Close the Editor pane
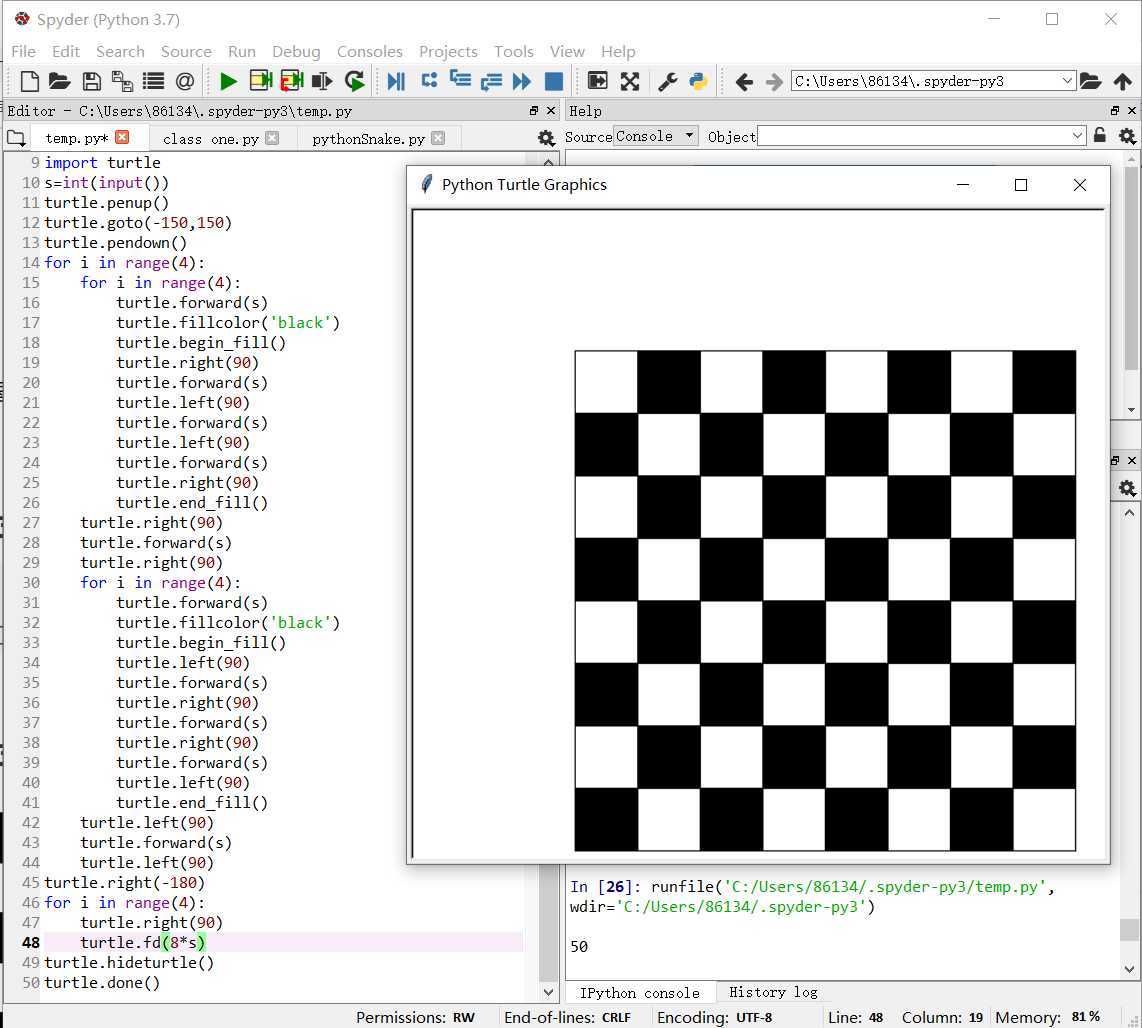The height and width of the screenshot is (1028, 1142). pyautogui.click(x=551, y=111)
